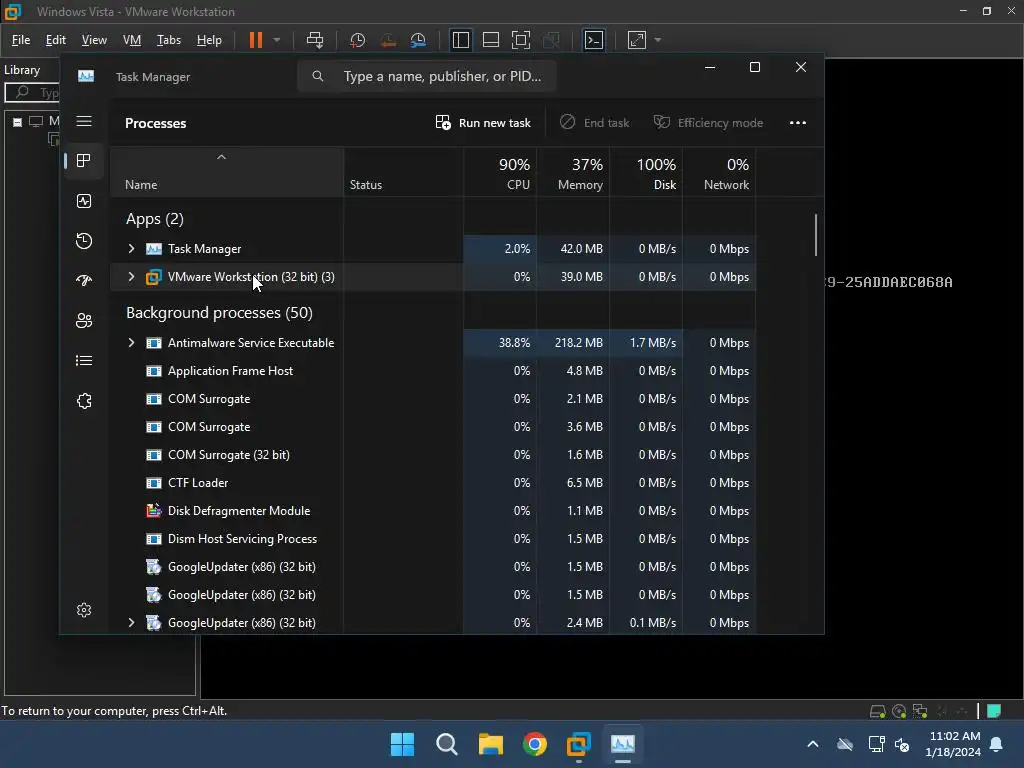Open the VM menu
The height and width of the screenshot is (768, 1024).
132,40
